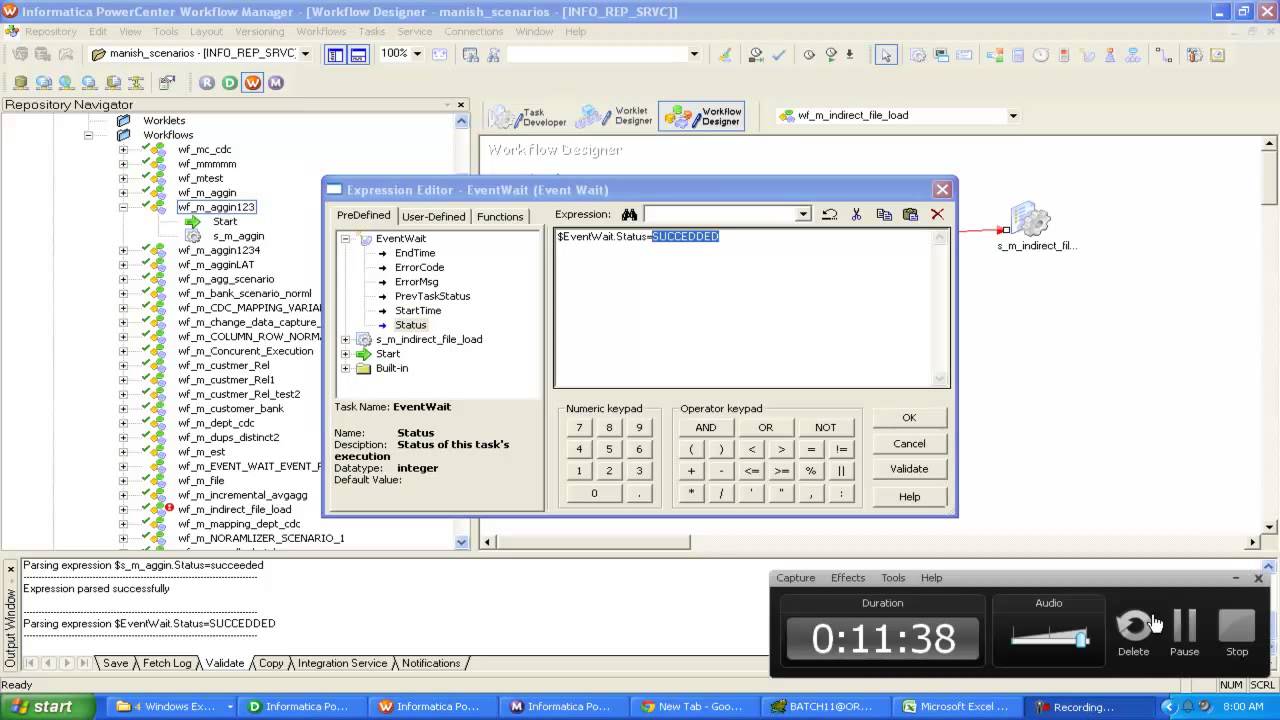Open the Expression search combo box dropdown

[802, 214]
